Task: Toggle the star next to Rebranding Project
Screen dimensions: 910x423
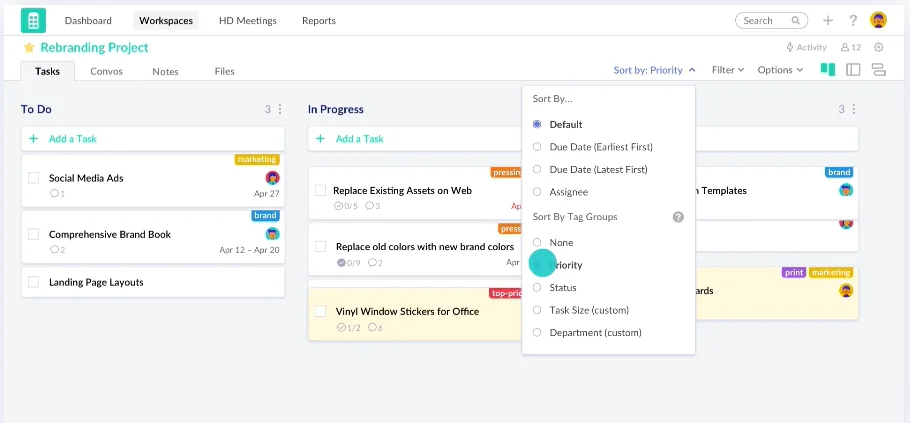Action: pos(29,48)
